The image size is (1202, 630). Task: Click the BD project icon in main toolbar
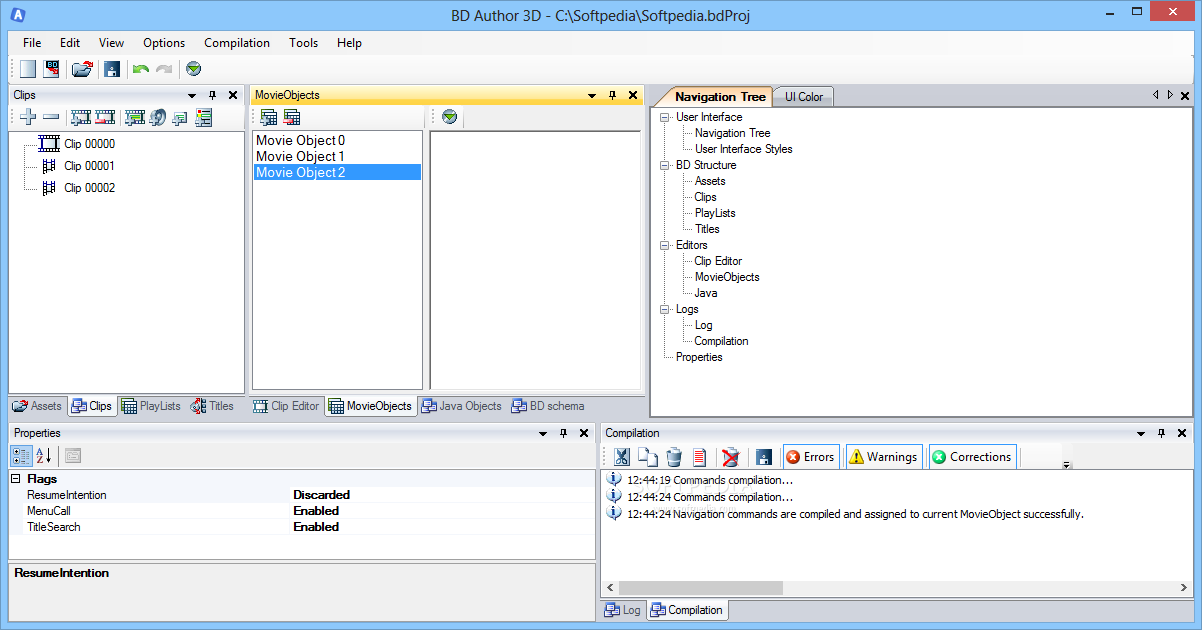52,69
